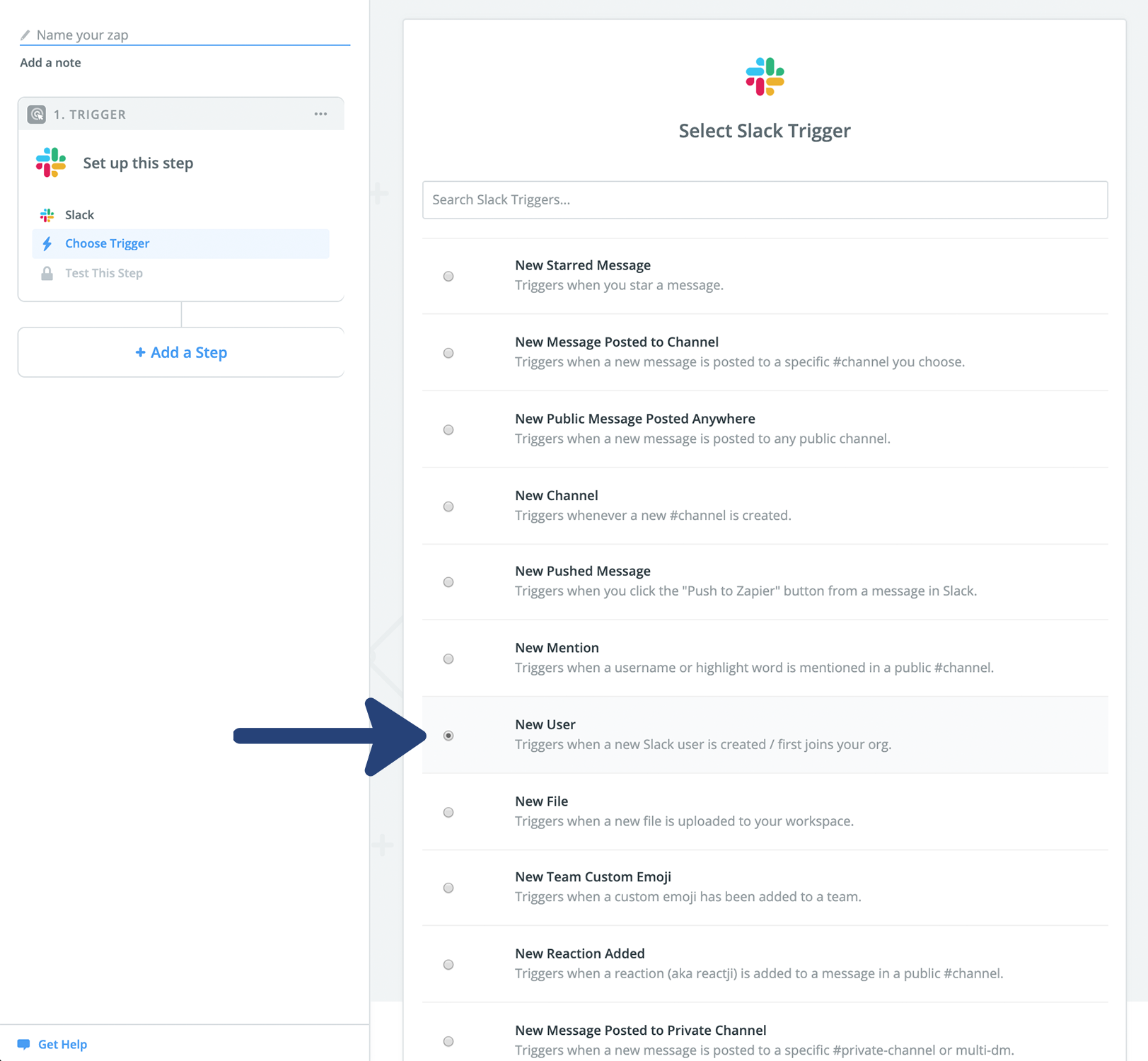Click the New Team Custom Emoji title
This screenshot has height=1061, width=1148.
tap(593, 877)
